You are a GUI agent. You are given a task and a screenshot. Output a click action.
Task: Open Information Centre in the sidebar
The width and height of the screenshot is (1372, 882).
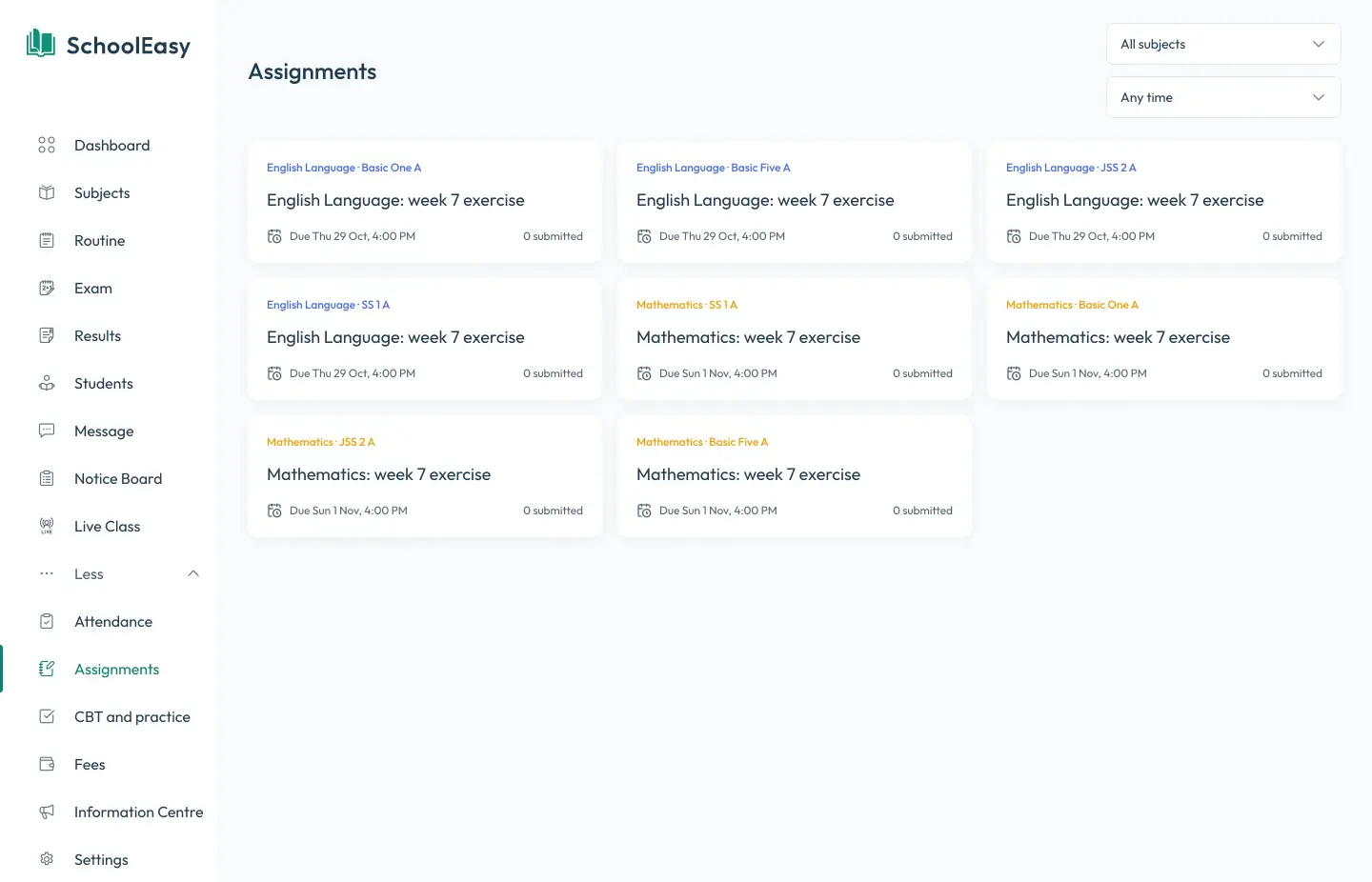[x=139, y=812]
